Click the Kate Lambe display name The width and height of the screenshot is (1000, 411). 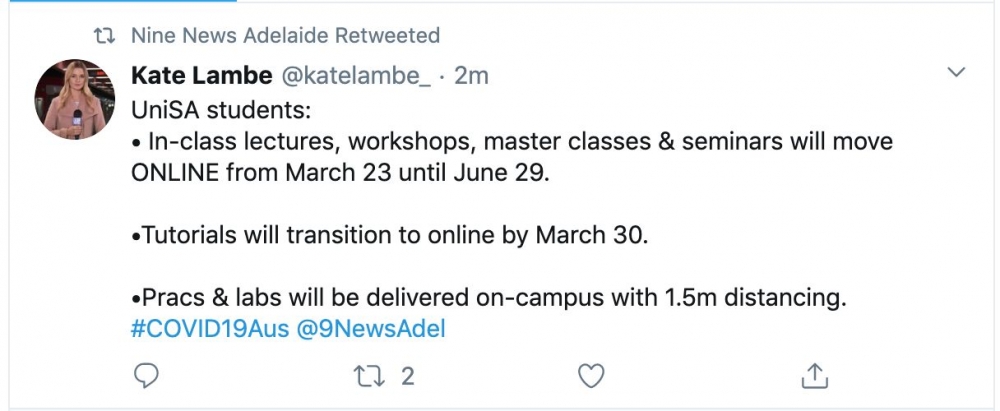(203, 76)
